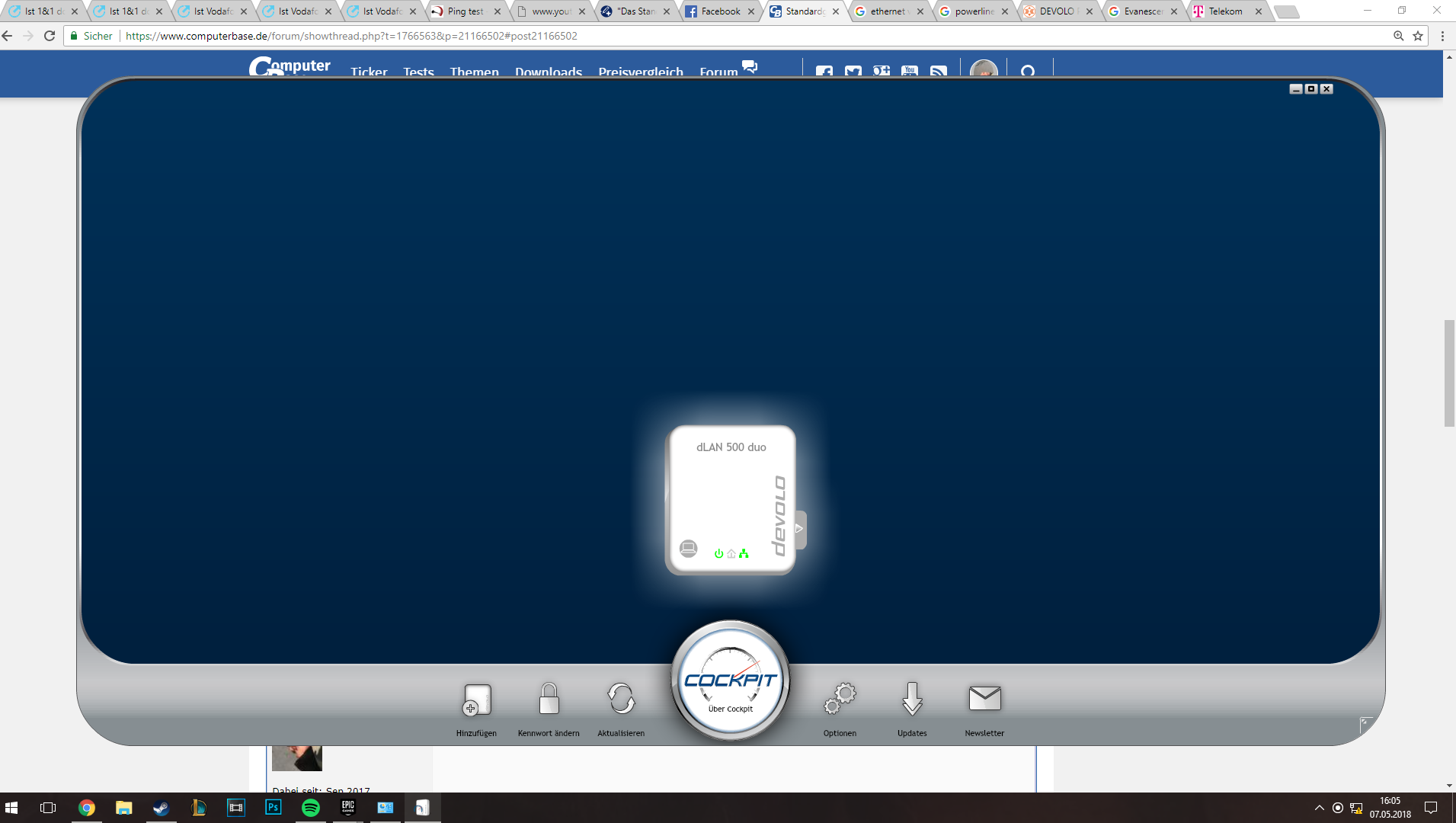Refresh devices with Aktualisieren icon

pos(621,698)
